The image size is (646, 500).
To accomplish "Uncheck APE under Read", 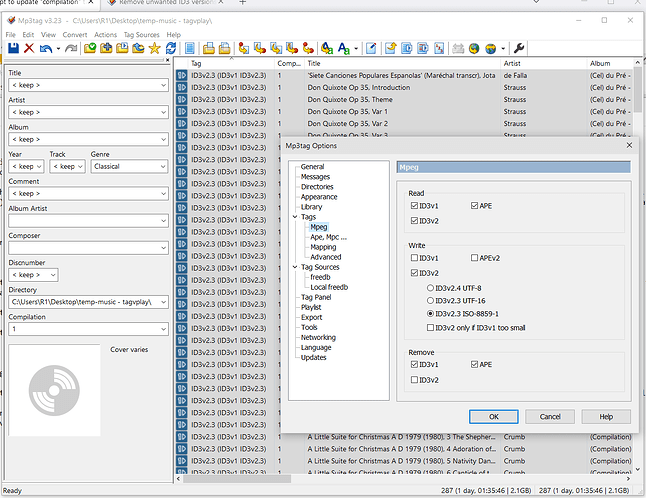I will coord(474,206).
